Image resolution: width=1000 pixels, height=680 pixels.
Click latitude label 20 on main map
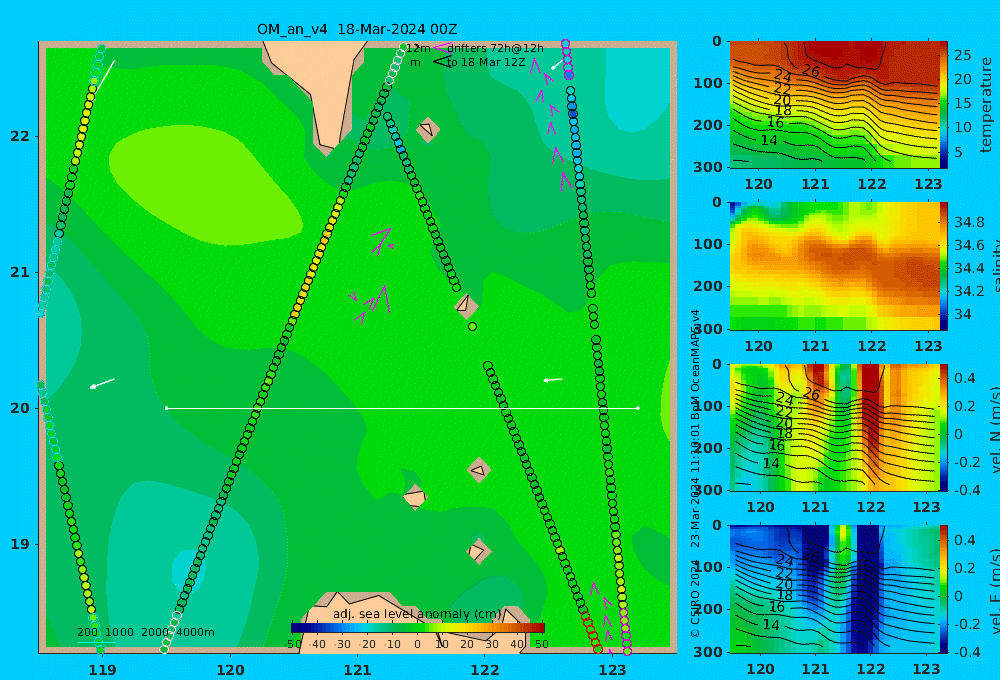20,408
